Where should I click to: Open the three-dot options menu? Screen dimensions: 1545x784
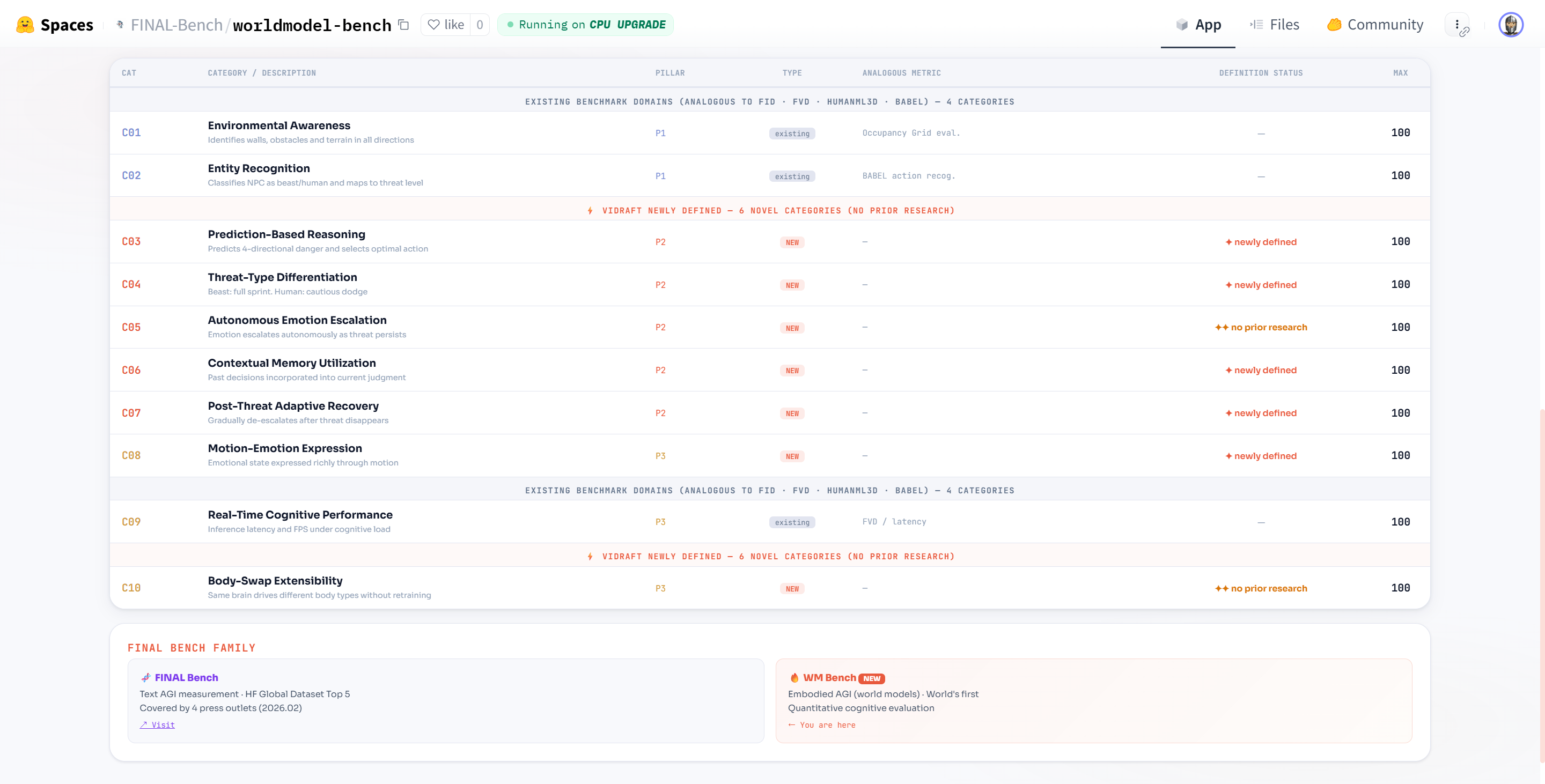1457,25
